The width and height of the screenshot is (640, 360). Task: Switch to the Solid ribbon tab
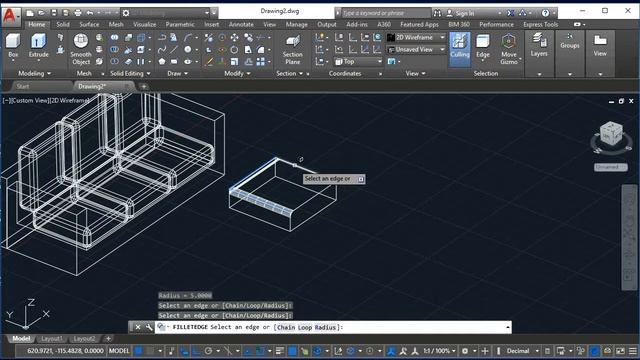[63, 24]
